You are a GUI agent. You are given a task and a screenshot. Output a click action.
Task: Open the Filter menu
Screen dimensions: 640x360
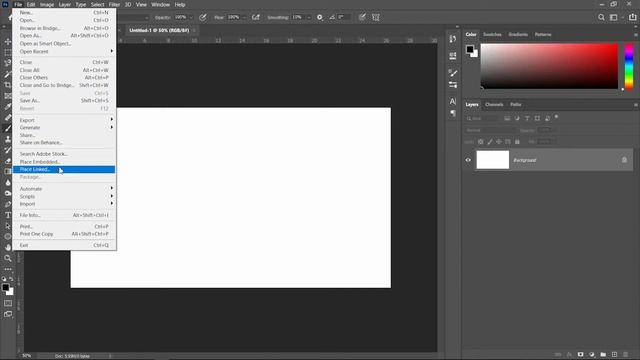click(114, 4)
